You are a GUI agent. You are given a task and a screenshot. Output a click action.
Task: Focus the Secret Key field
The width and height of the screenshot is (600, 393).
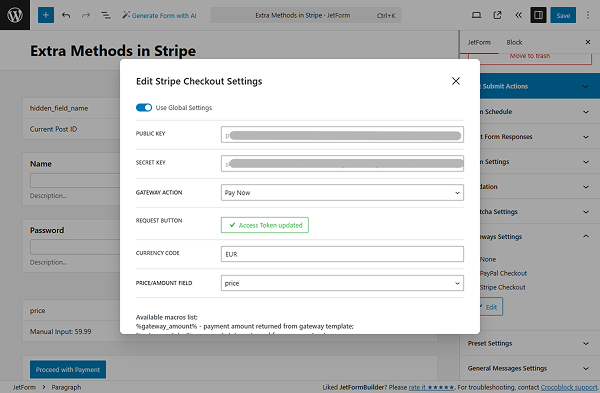pos(342,163)
